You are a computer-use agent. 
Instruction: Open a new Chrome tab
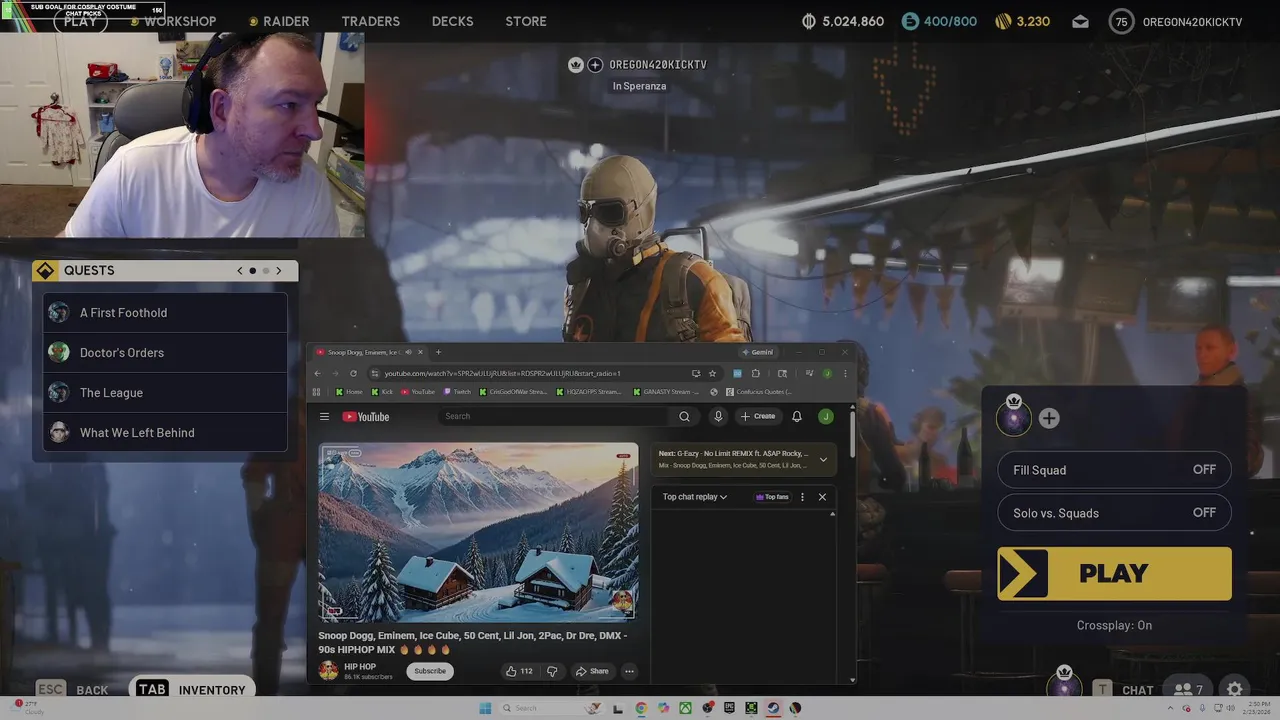[x=438, y=352]
